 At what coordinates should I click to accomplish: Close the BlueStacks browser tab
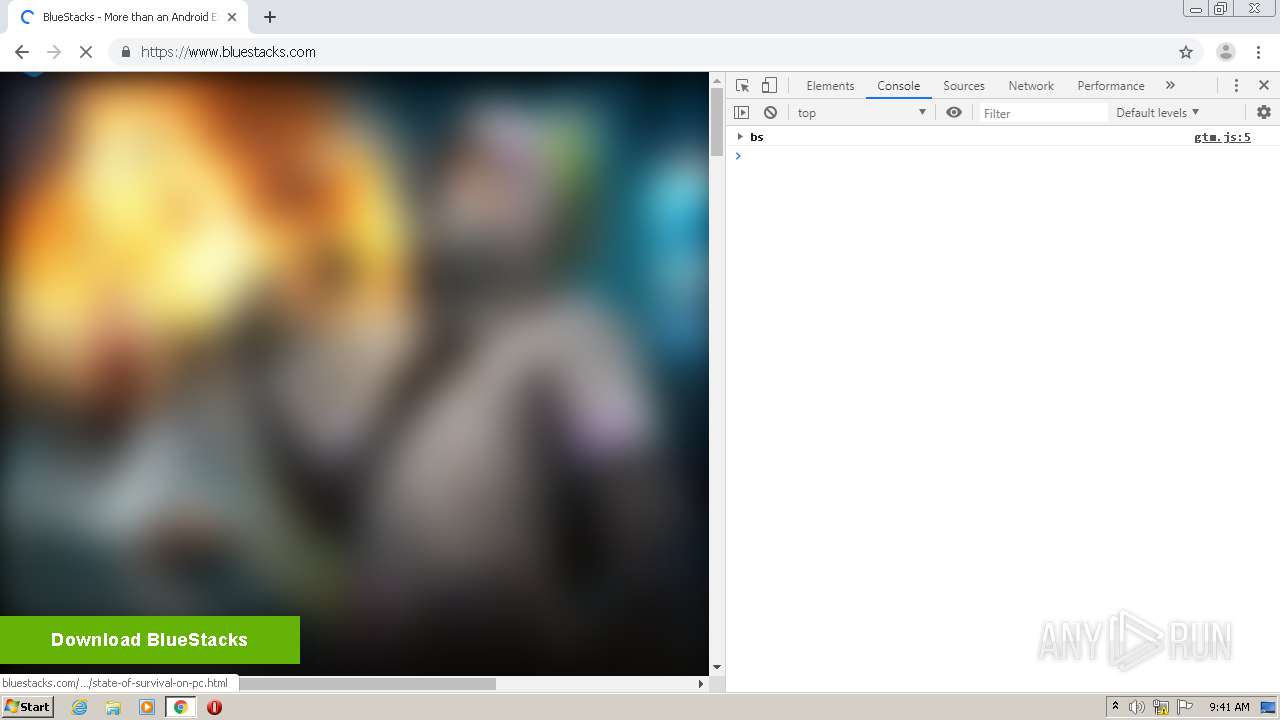231,17
